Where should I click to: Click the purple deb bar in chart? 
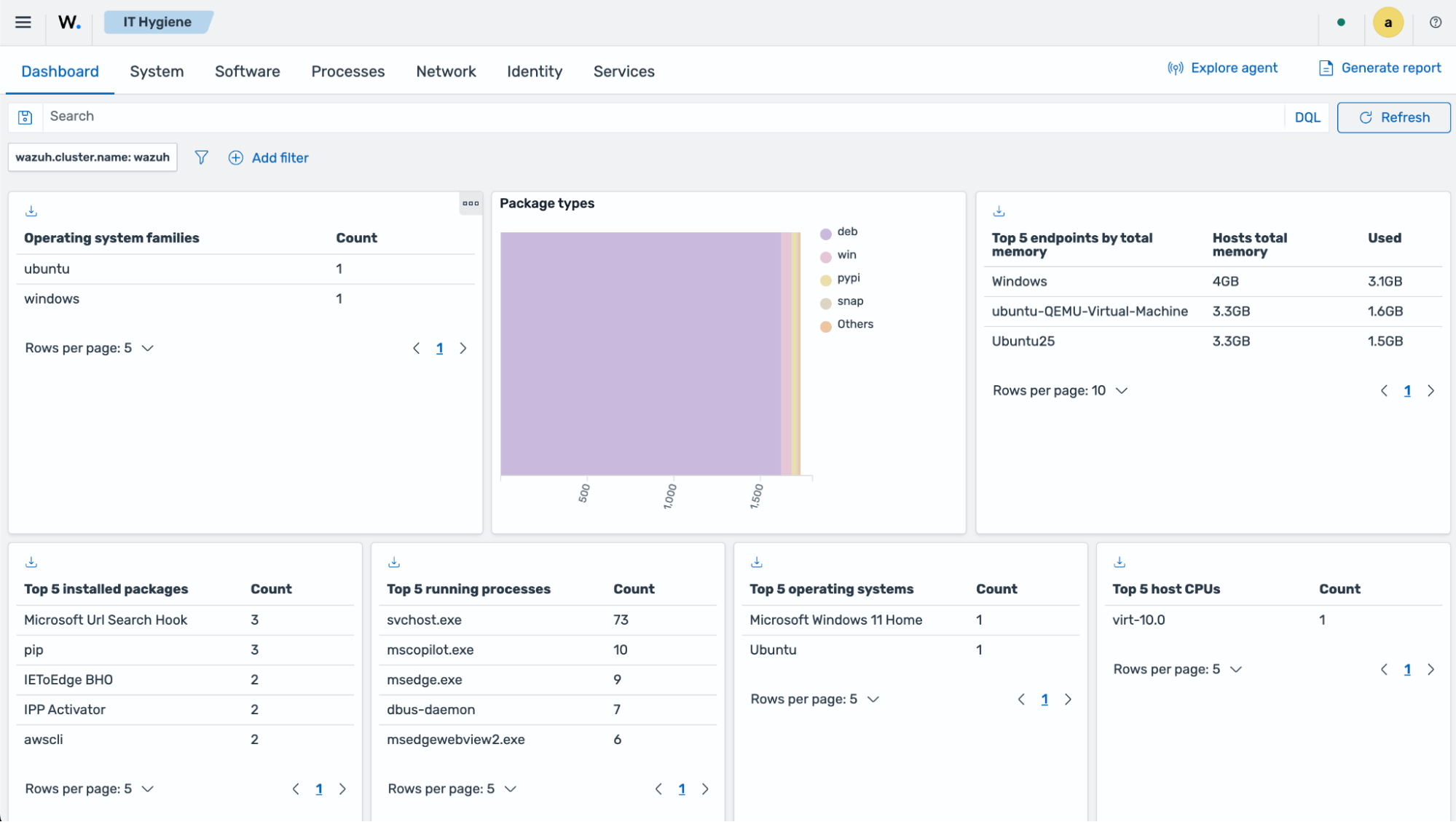click(x=640, y=354)
